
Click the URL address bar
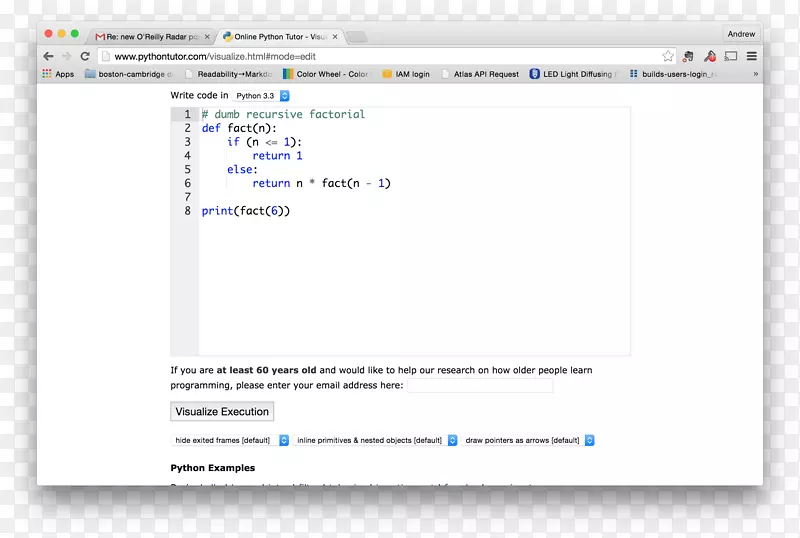380,56
